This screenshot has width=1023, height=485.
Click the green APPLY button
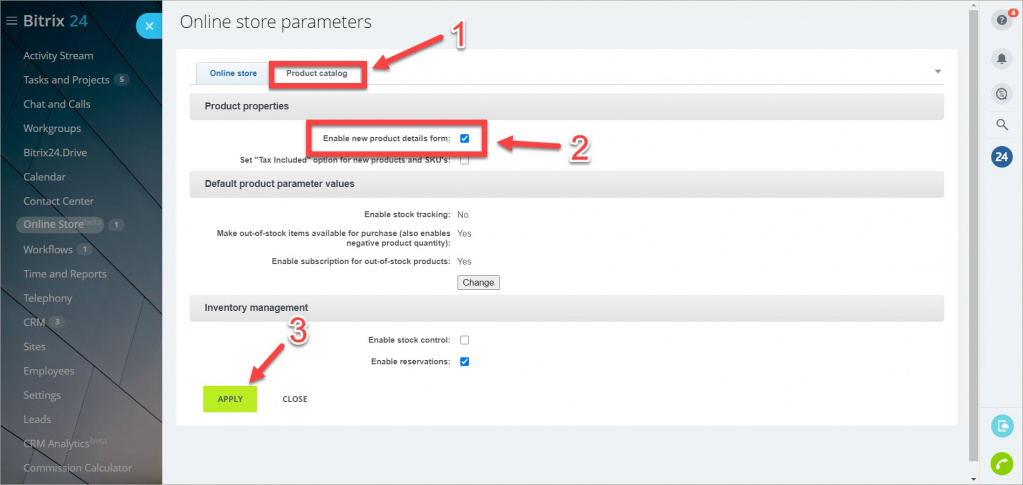point(230,399)
